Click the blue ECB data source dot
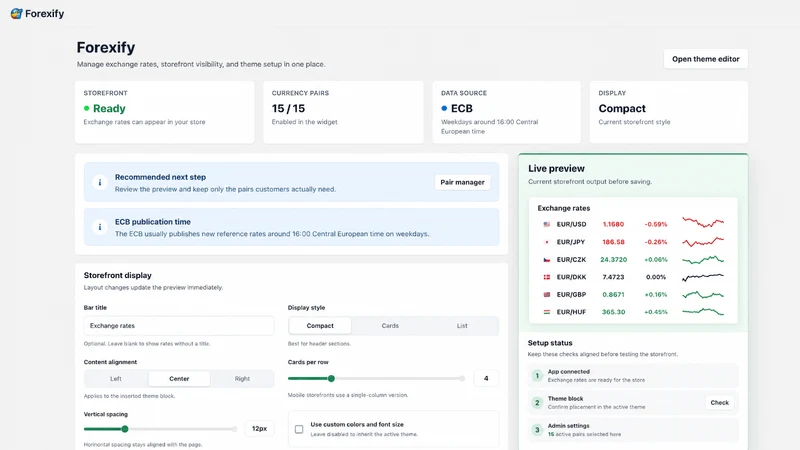The image size is (800, 450). [x=444, y=108]
